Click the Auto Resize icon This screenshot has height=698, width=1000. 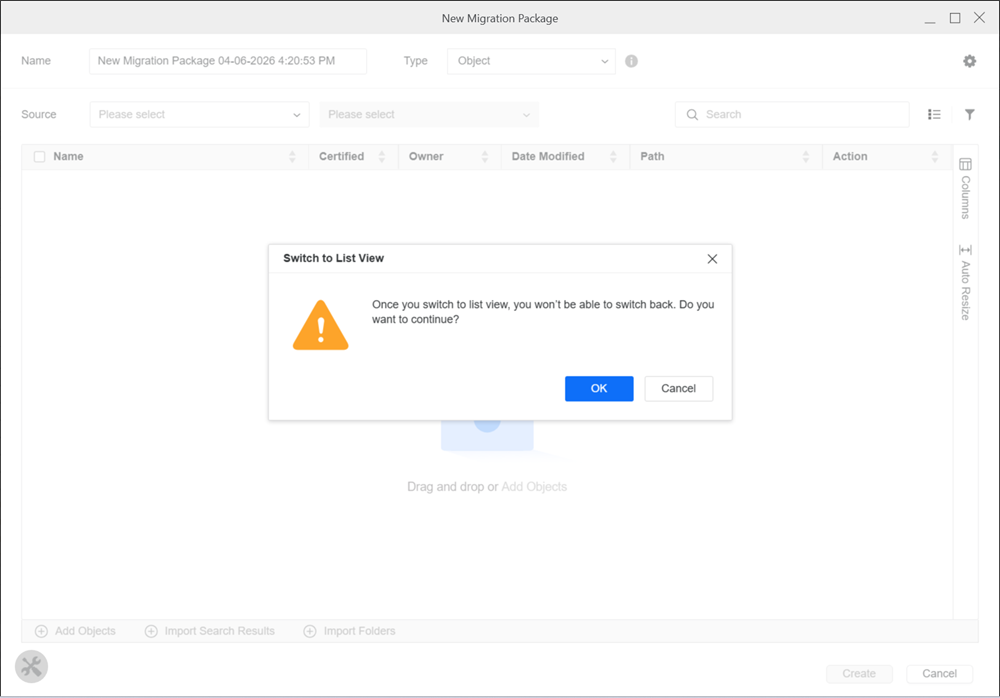[x=965, y=250]
